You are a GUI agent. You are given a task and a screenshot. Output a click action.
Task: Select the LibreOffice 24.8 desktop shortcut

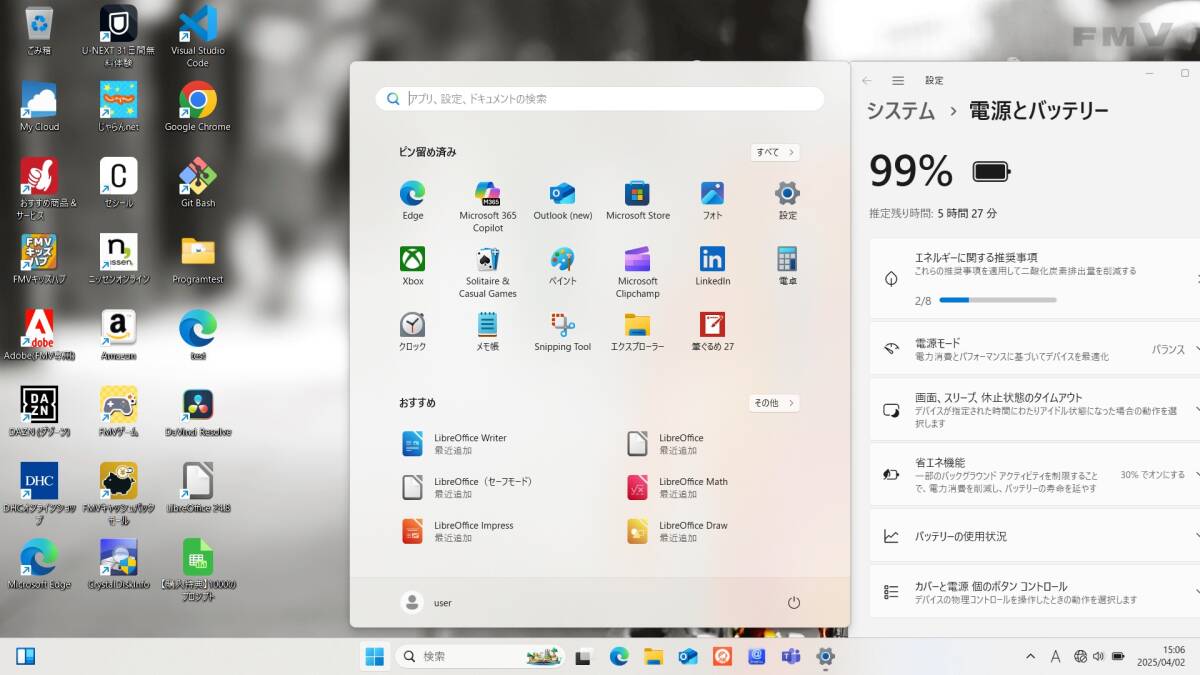[198, 488]
